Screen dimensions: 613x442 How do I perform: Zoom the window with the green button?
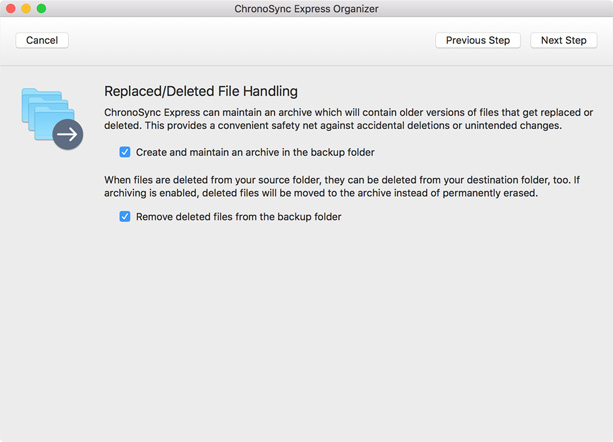[x=41, y=8]
